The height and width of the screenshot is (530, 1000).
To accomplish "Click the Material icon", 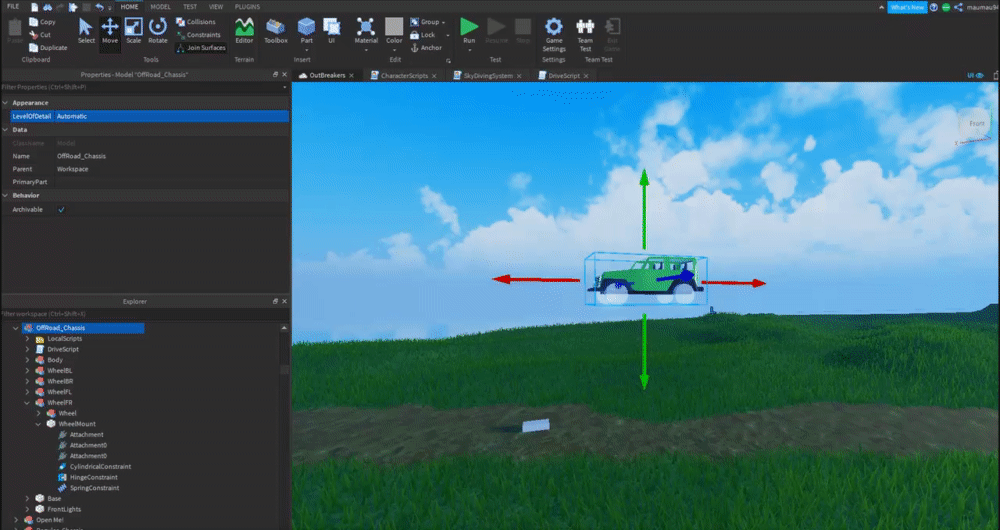I will tap(366, 27).
